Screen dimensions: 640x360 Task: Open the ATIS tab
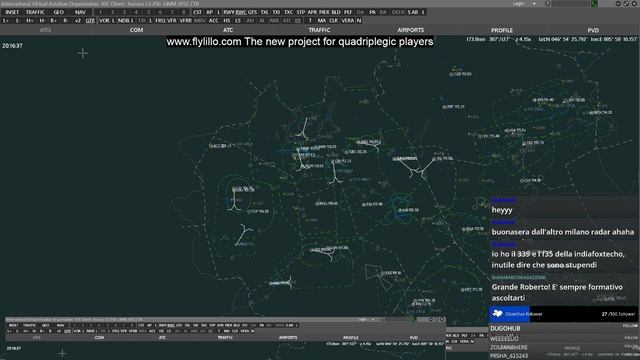pyautogui.click(x=45, y=30)
